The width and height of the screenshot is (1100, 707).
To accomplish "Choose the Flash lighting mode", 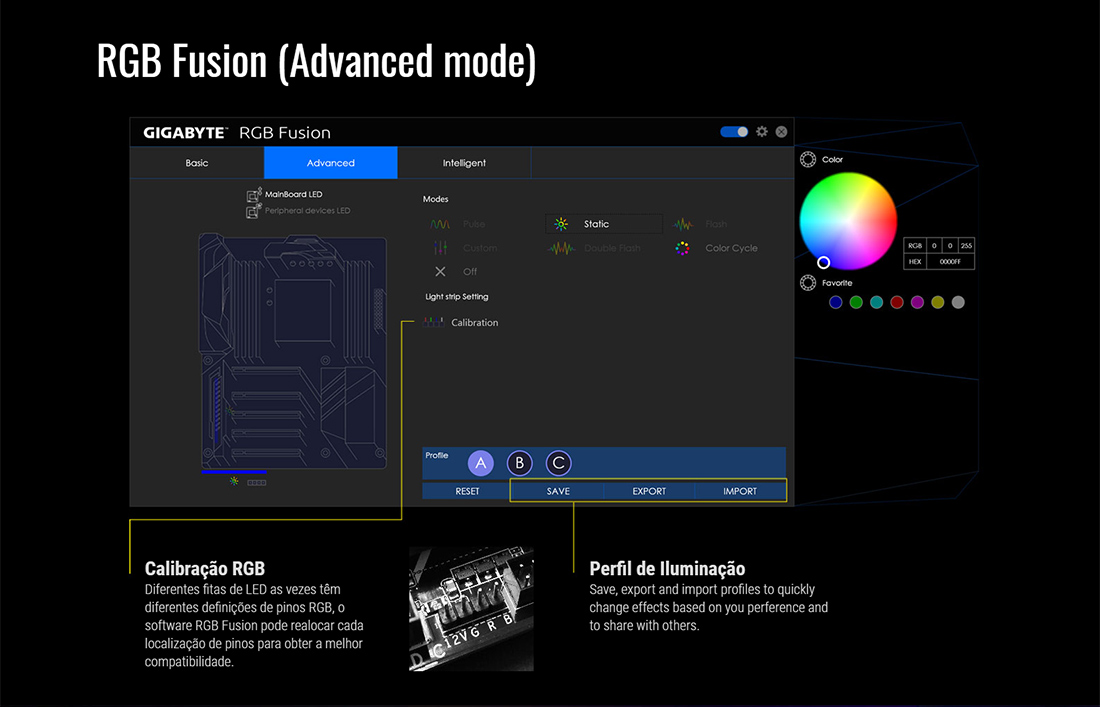I will pos(700,224).
